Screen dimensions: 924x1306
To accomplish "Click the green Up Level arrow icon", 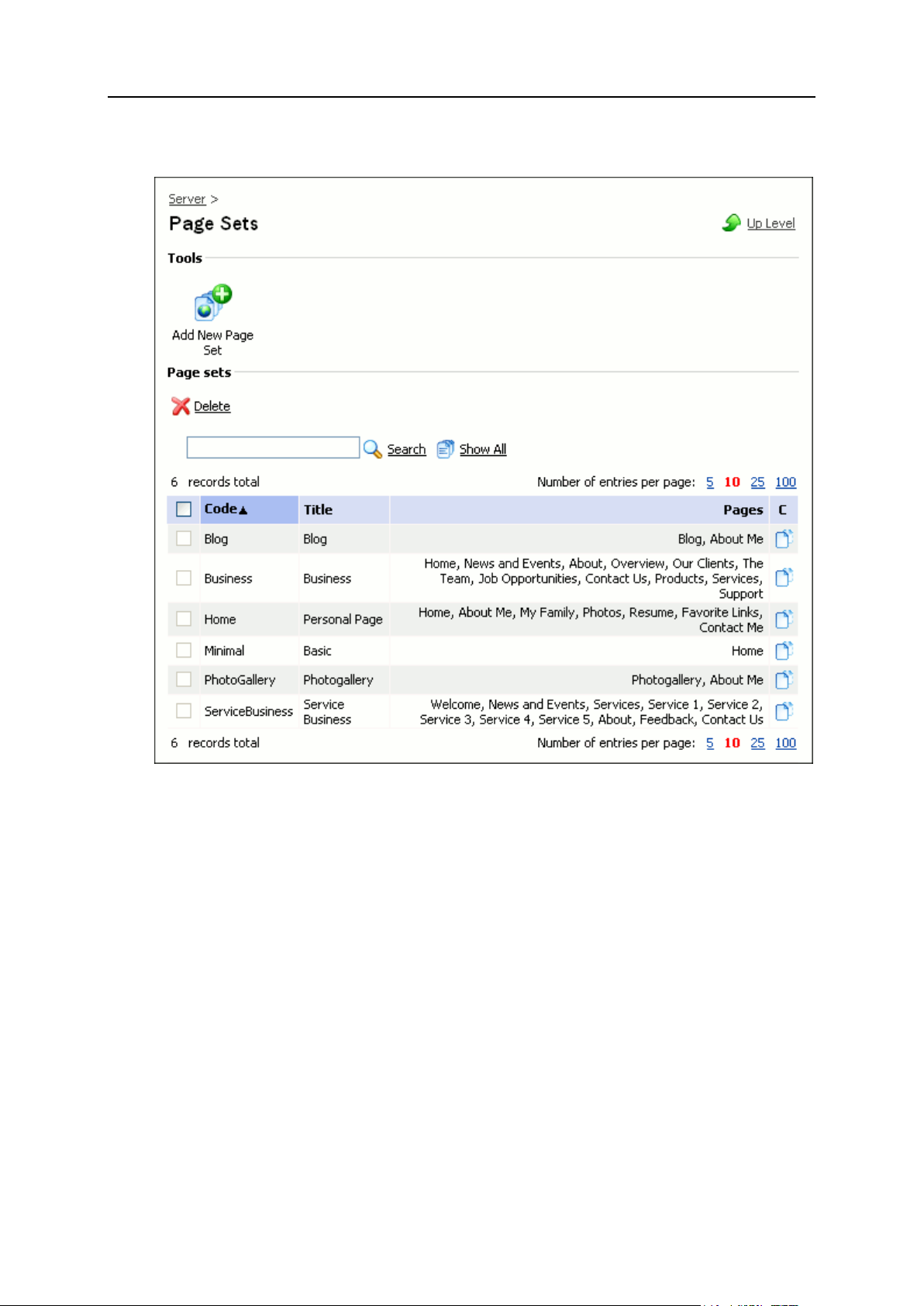I will coord(731,223).
